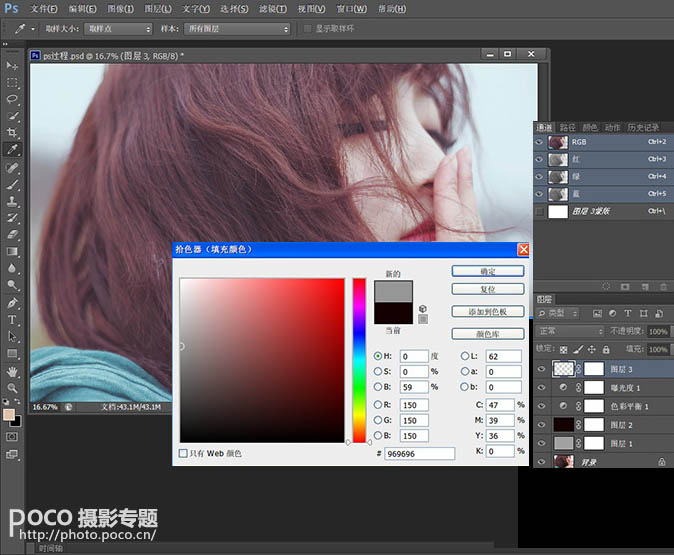The height and width of the screenshot is (555, 674).
Task: Select the Gradient tool
Action: click(13, 252)
